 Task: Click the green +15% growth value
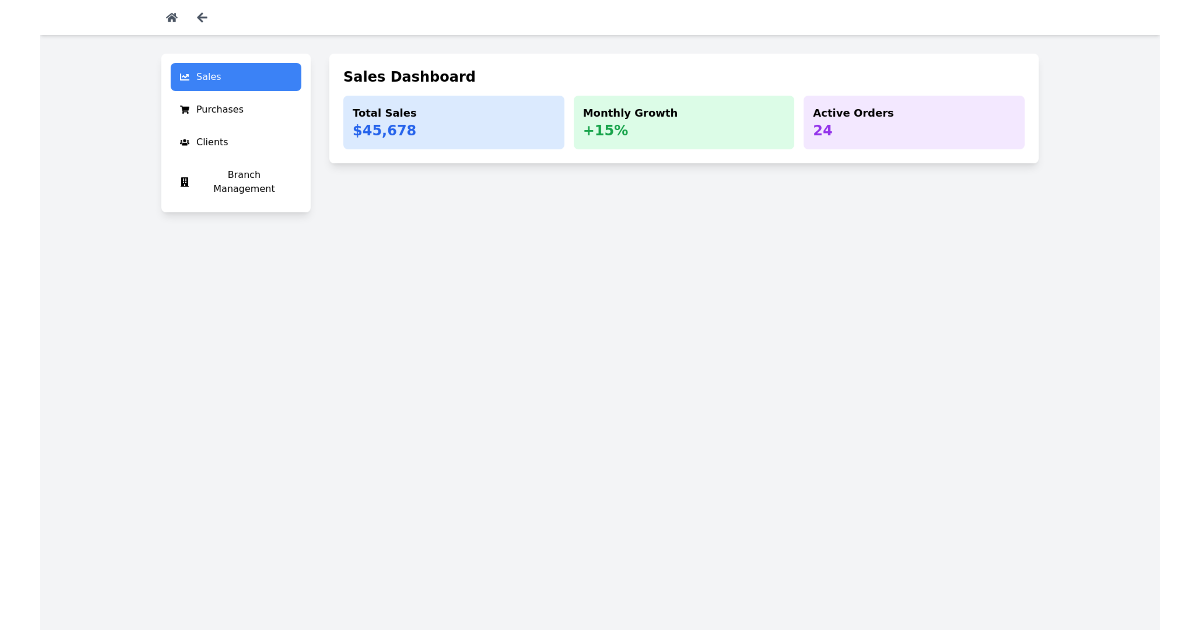pyautogui.click(x=604, y=130)
